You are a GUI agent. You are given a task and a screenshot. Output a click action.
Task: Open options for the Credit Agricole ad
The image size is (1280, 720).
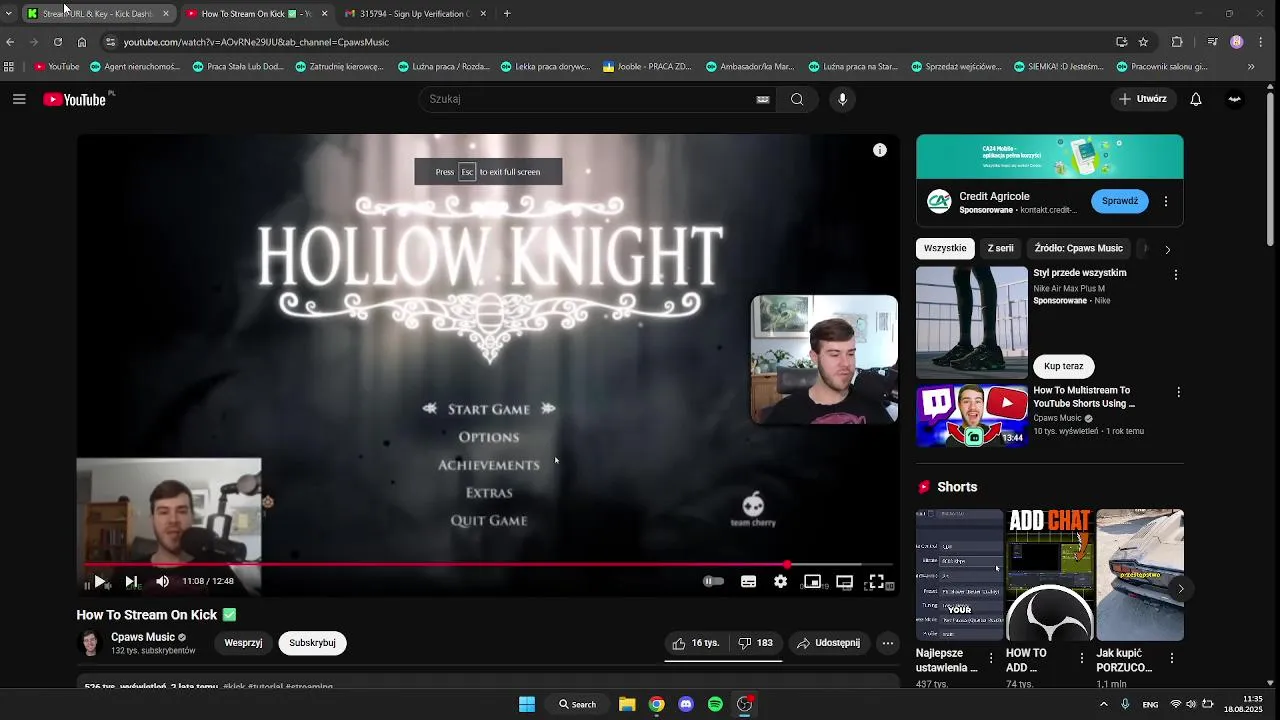point(1165,201)
